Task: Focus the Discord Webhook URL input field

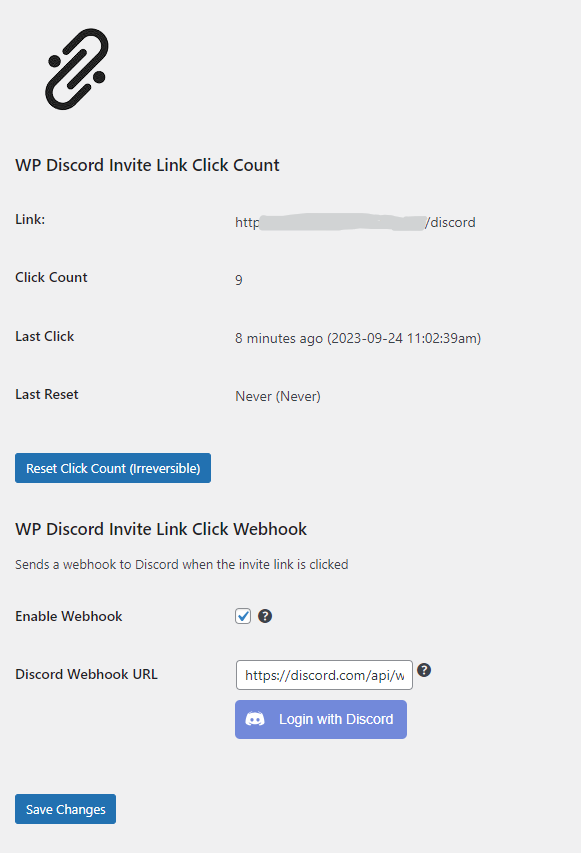Action: [x=324, y=675]
